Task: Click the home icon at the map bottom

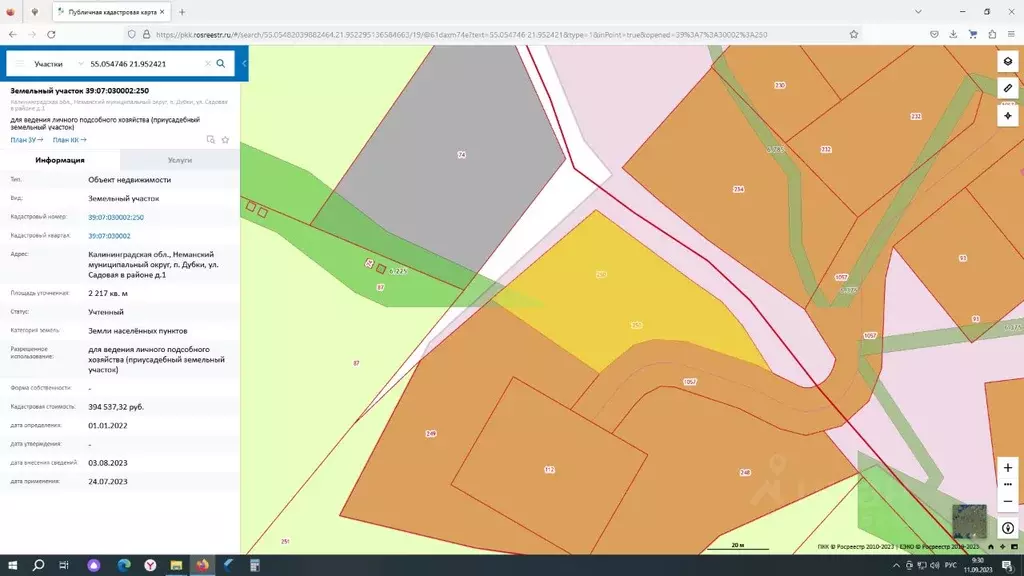Action: 991,547
